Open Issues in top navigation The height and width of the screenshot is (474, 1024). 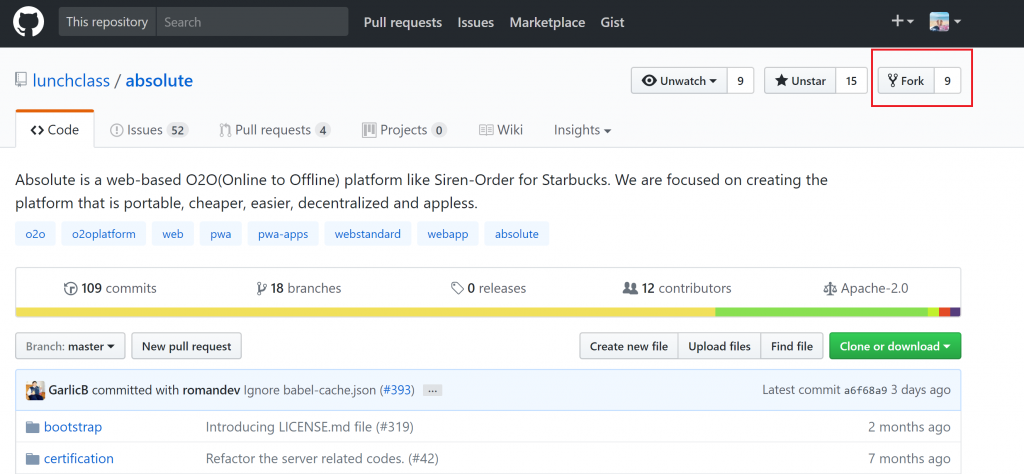[475, 22]
